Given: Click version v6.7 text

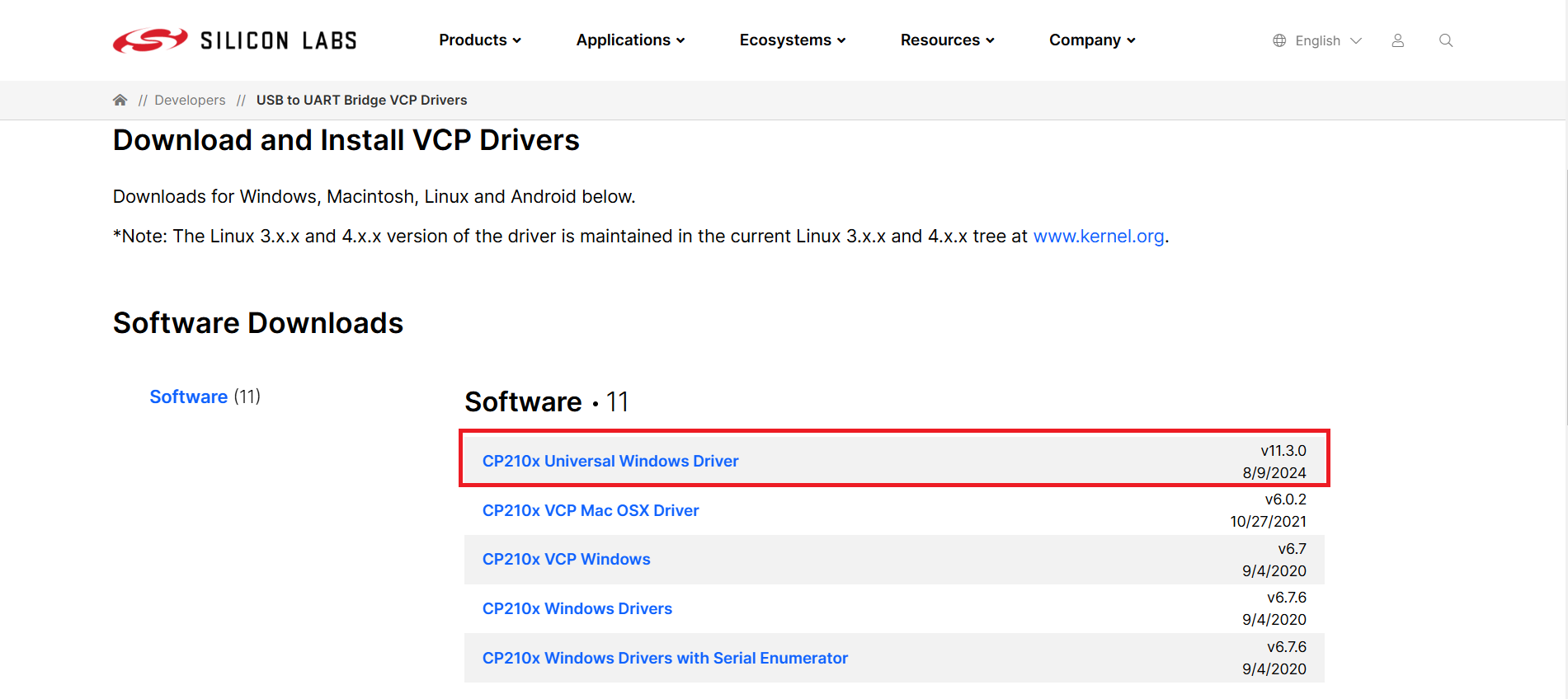Looking at the screenshot, I should click(1293, 549).
